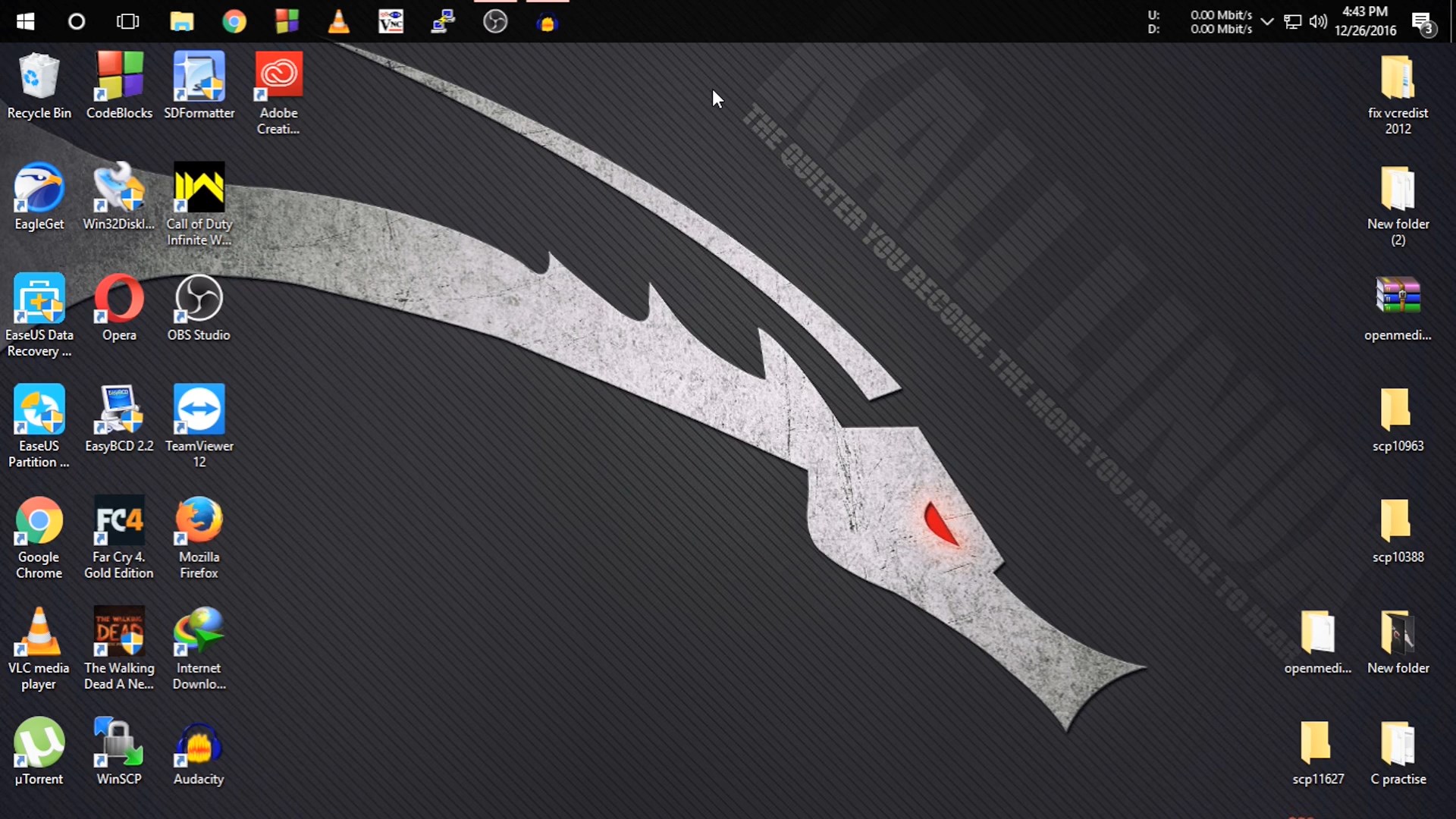This screenshot has height=819, width=1456.
Task: Click the Cortana search circle
Action: [77, 21]
